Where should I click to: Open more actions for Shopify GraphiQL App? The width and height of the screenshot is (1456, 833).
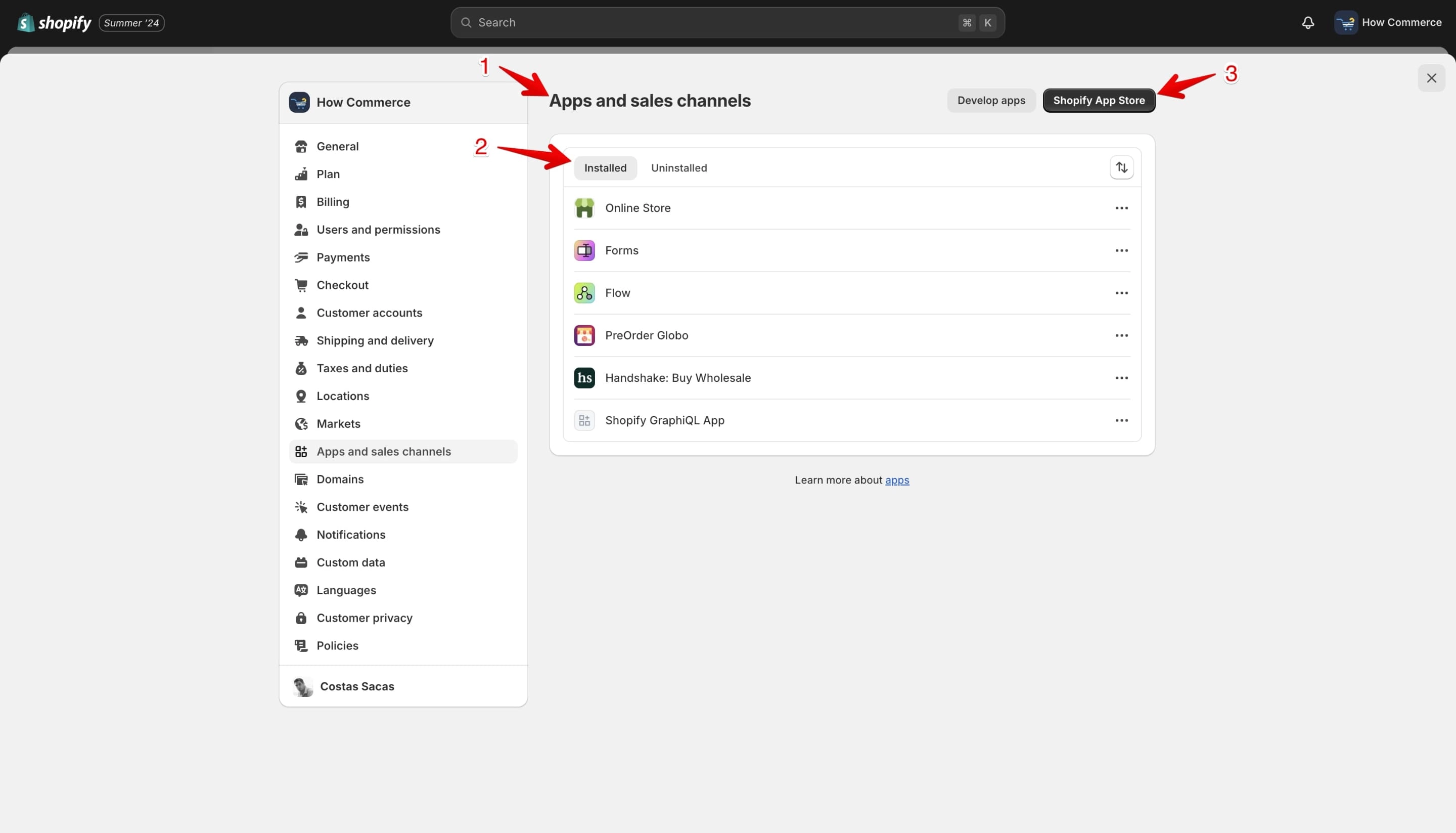pyautogui.click(x=1121, y=420)
